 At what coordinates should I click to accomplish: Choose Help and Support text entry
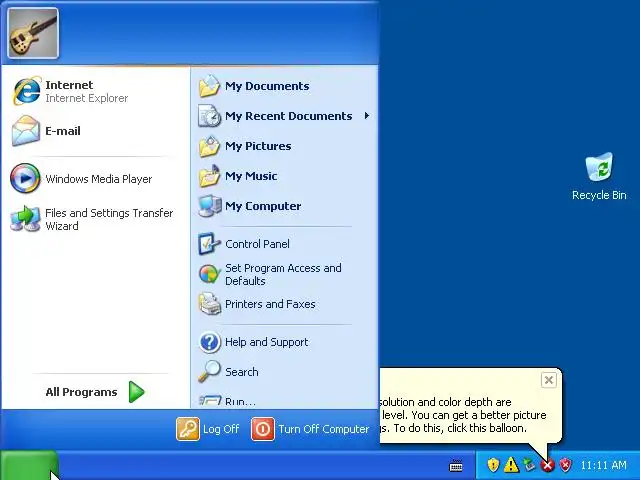pos(267,342)
